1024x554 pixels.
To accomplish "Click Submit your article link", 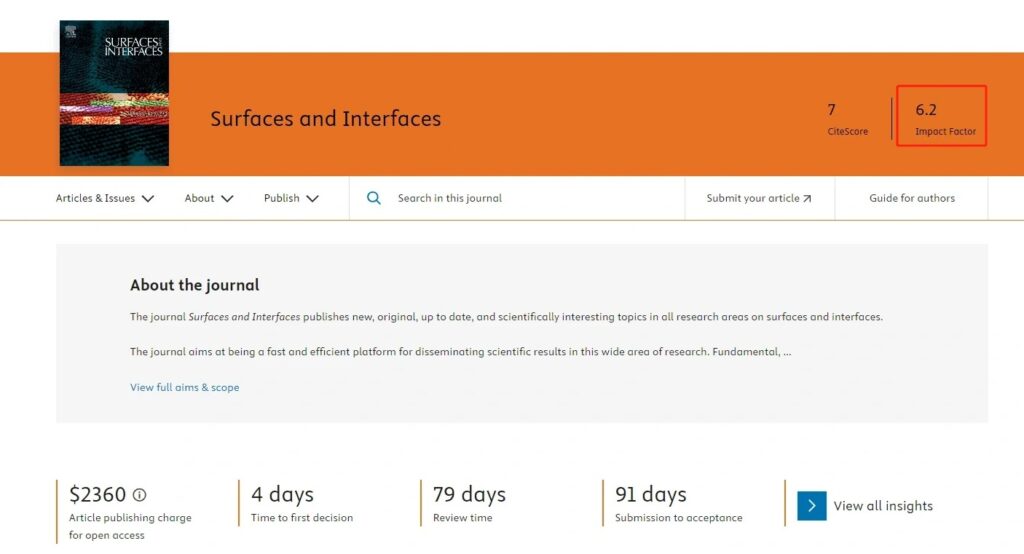I will 759,198.
